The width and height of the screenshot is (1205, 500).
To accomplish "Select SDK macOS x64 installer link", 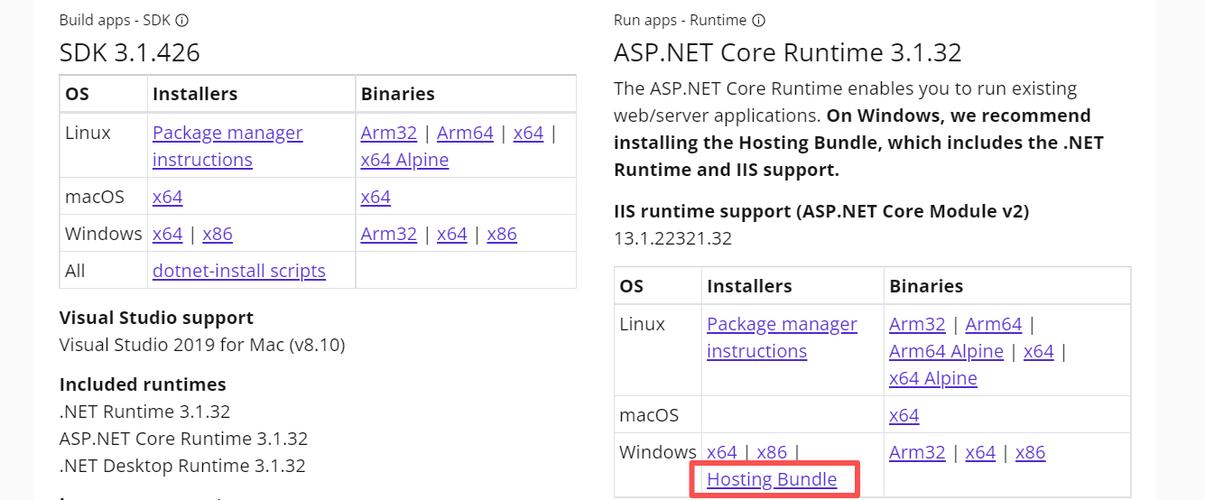I will tap(167, 197).
